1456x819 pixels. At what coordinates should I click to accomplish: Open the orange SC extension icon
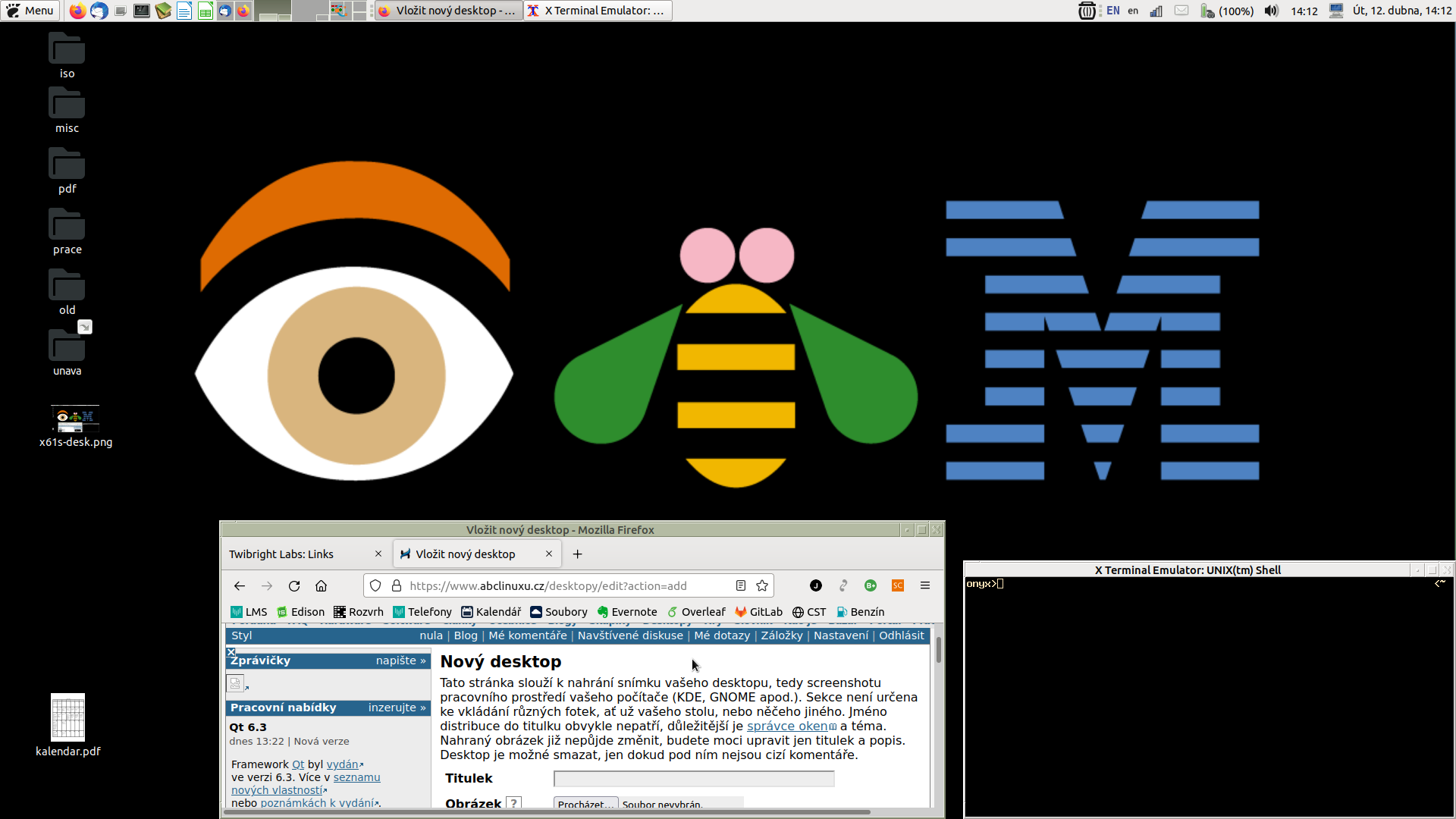coord(898,585)
